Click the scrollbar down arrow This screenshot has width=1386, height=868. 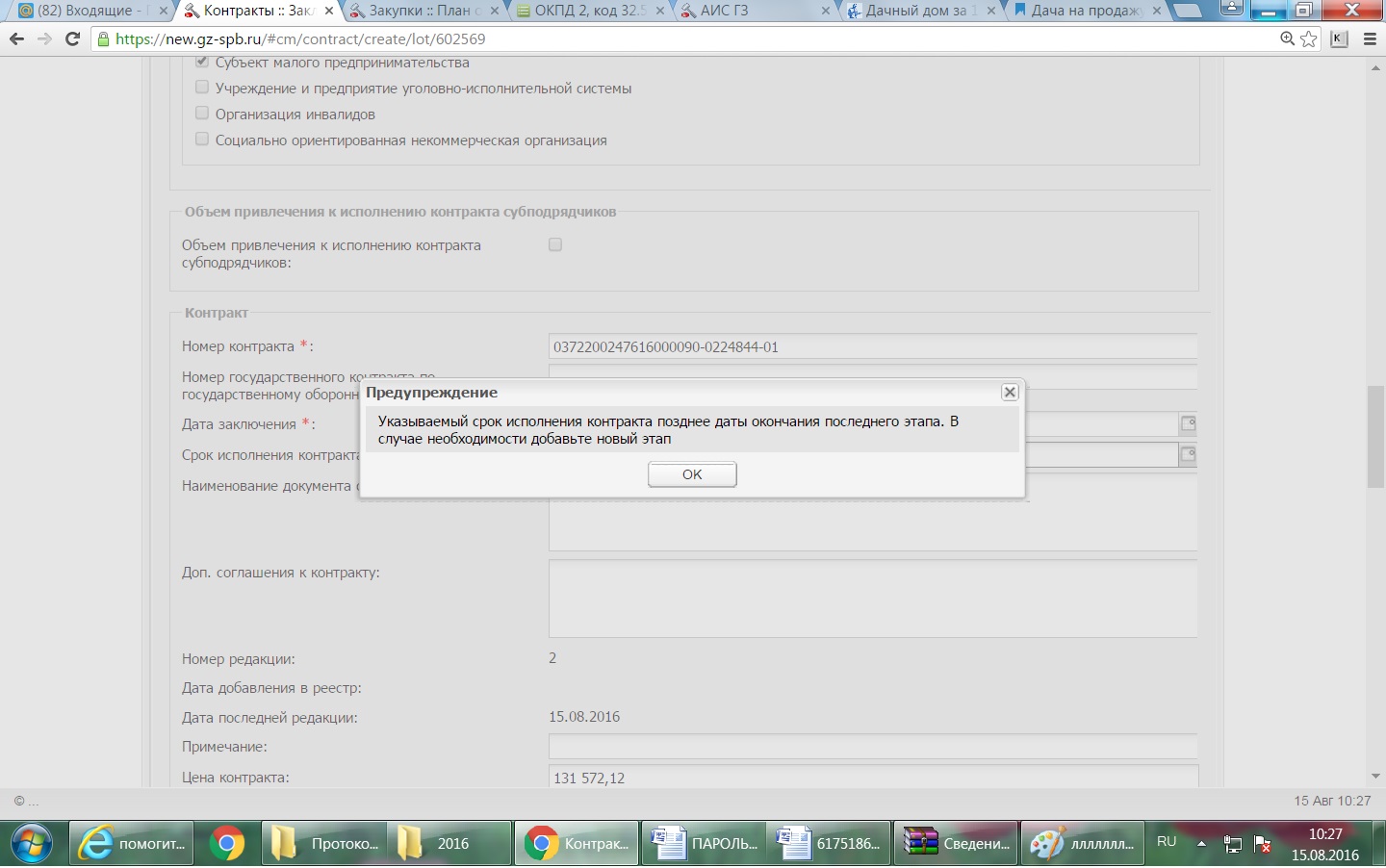[x=1375, y=777]
